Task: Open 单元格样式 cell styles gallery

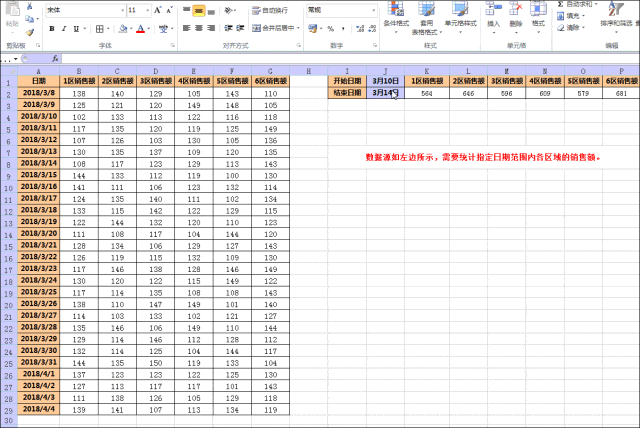Action: coord(460,16)
